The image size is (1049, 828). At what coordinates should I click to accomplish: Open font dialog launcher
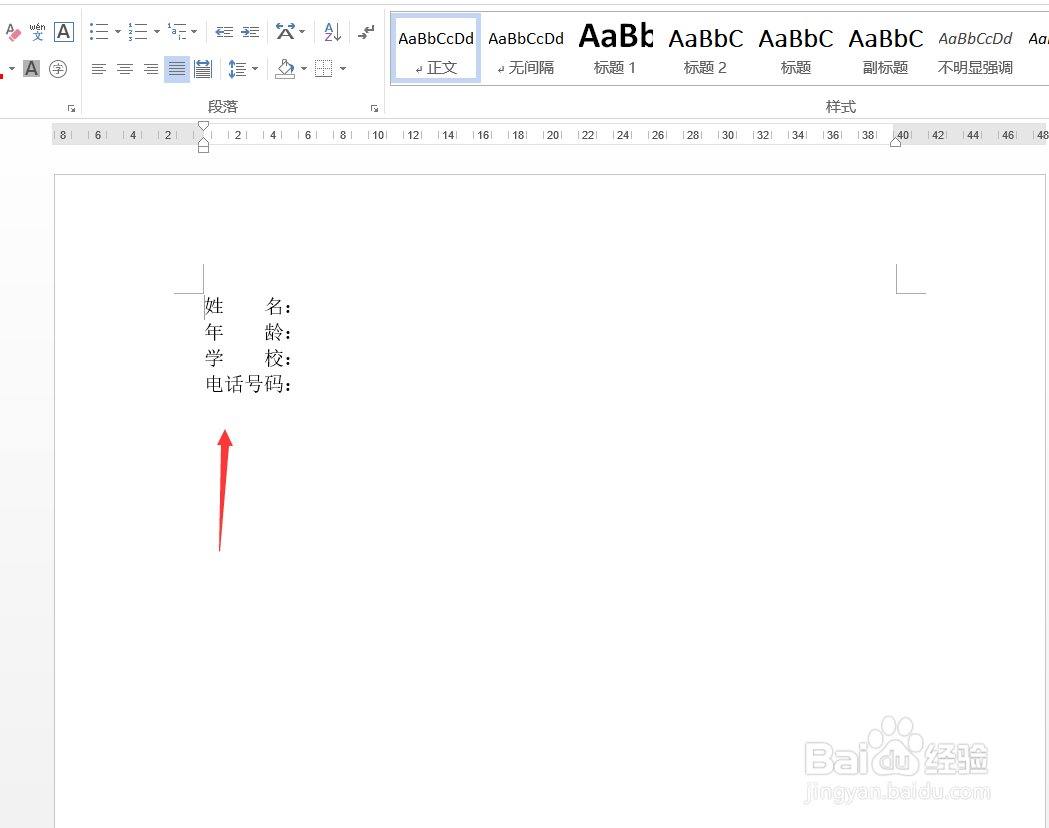tap(72, 108)
